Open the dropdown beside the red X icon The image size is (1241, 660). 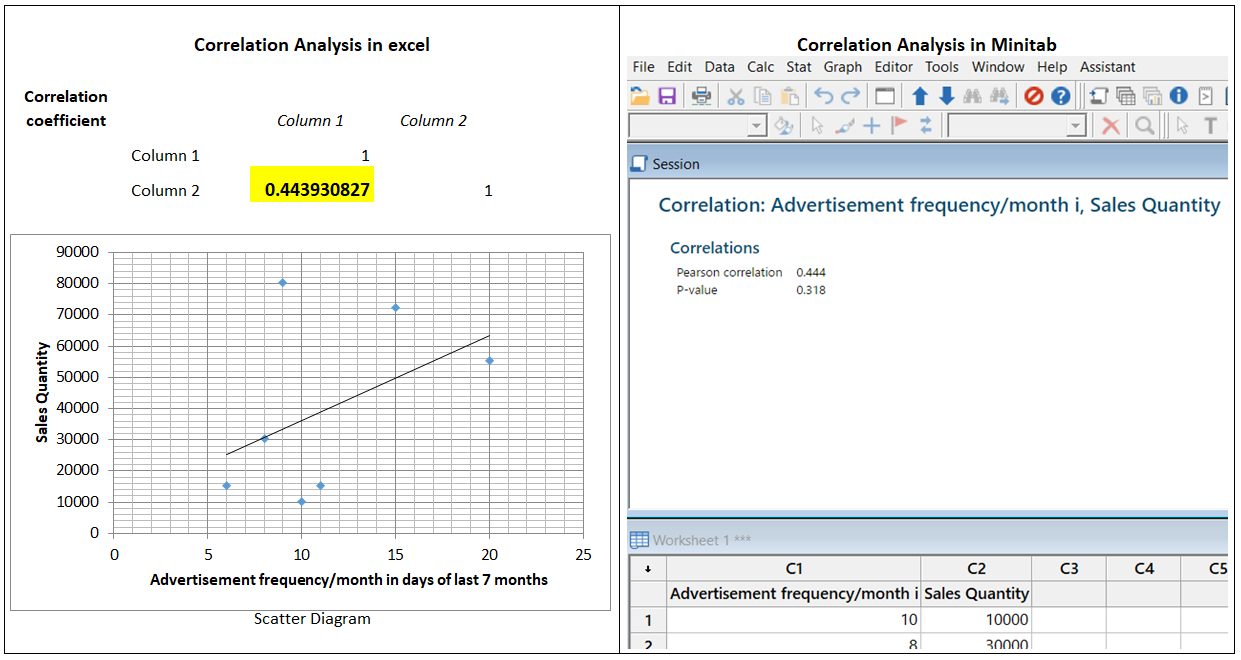tap(1077, 125)
